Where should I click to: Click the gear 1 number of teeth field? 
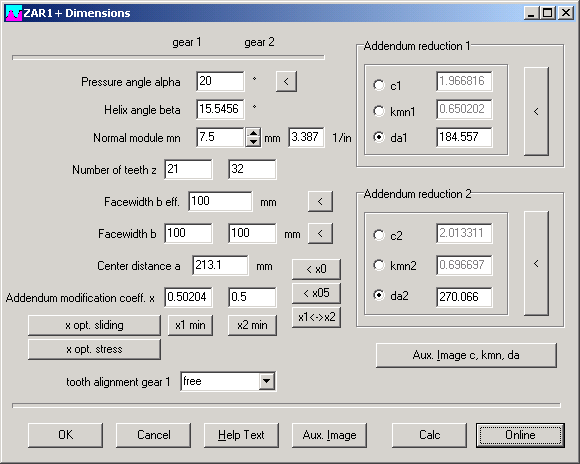pyautogui.click(x=188, y=169)
